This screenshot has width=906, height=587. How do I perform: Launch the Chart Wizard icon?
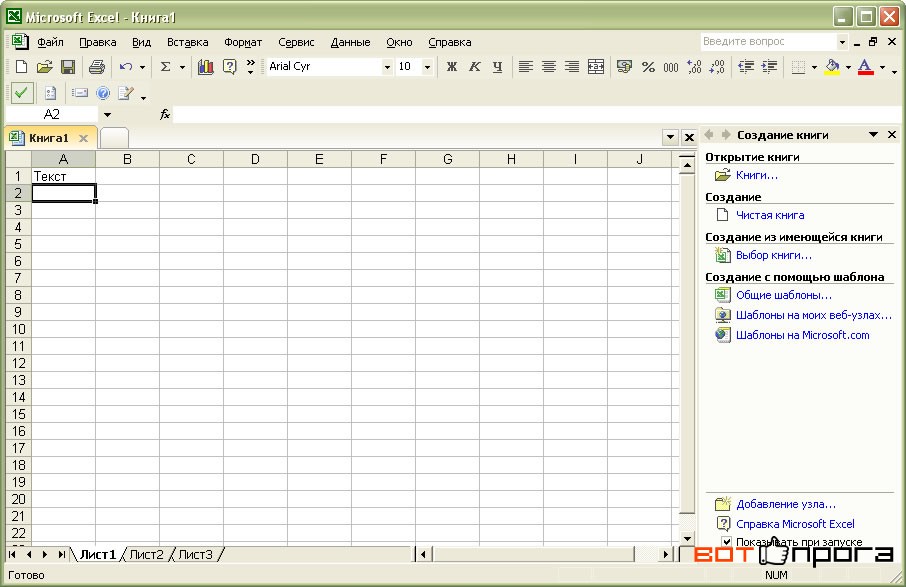point(205,66)
